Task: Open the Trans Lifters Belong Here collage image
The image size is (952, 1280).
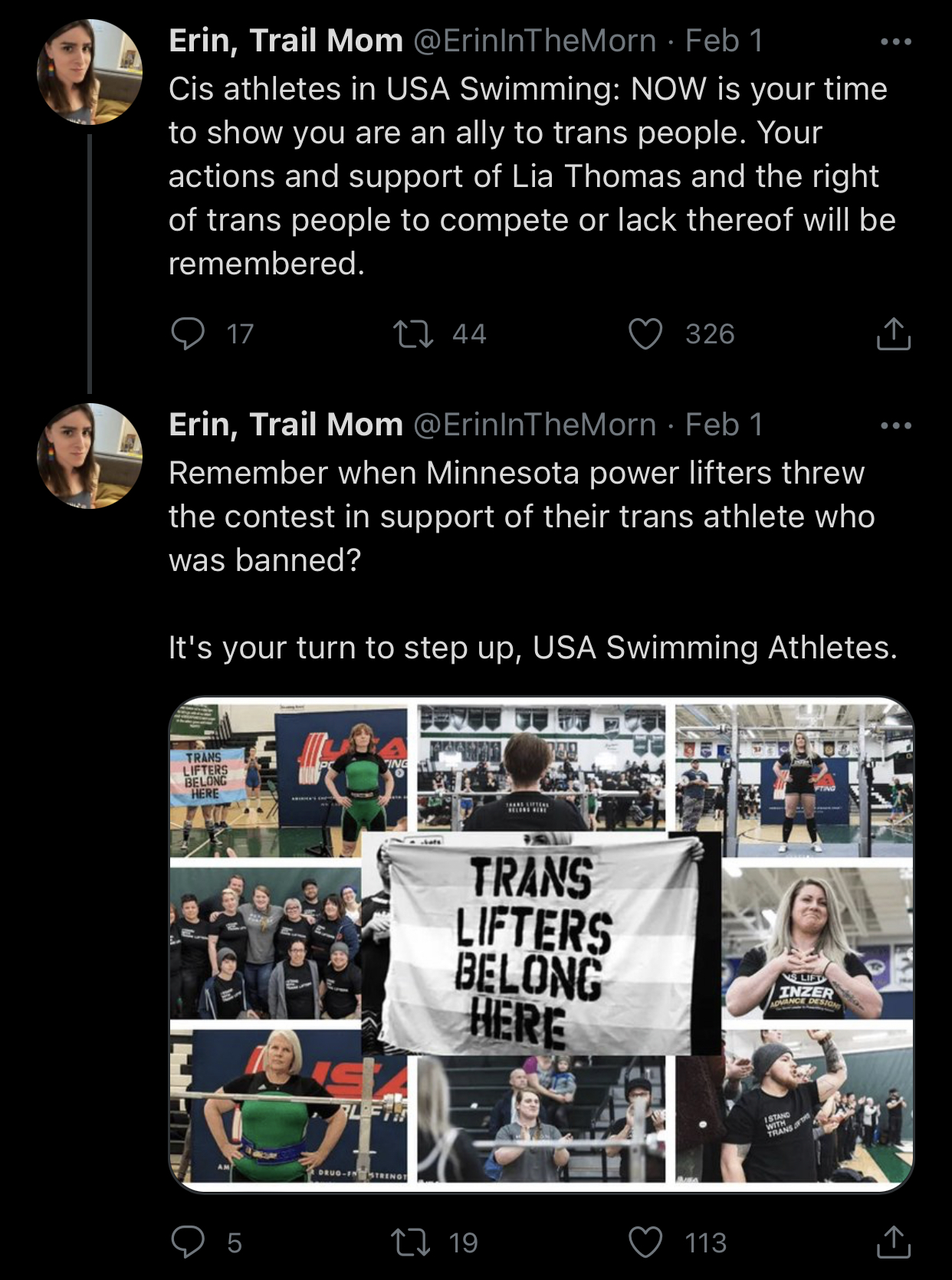Action: coord(541,944)
